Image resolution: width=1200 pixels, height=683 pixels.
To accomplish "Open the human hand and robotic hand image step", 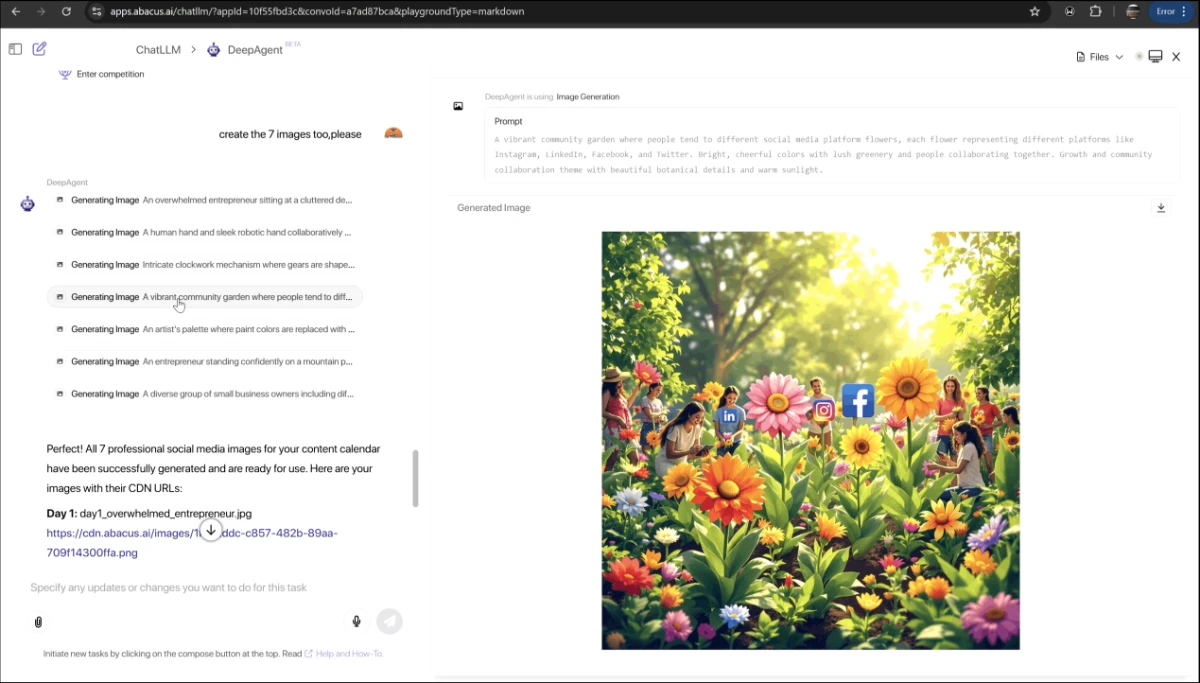I will point(204,232).
